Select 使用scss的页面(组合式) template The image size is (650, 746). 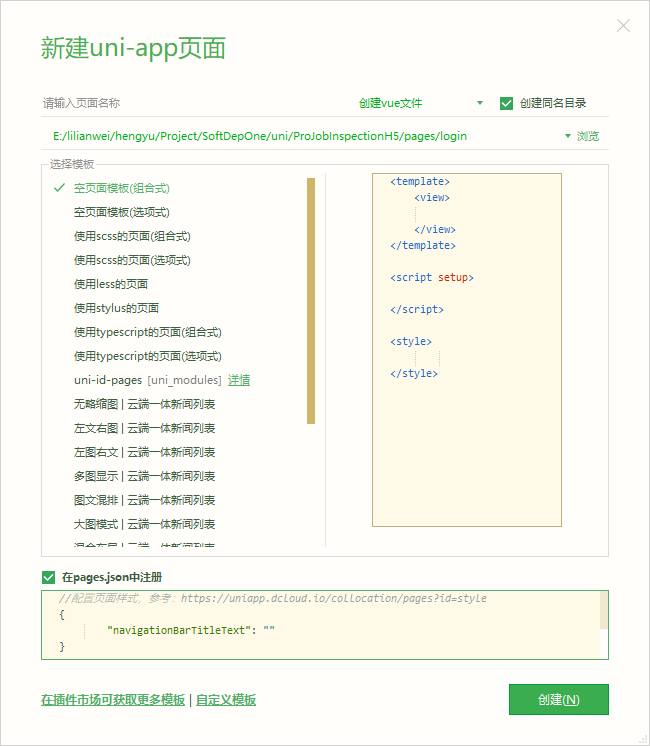point(132,236)
